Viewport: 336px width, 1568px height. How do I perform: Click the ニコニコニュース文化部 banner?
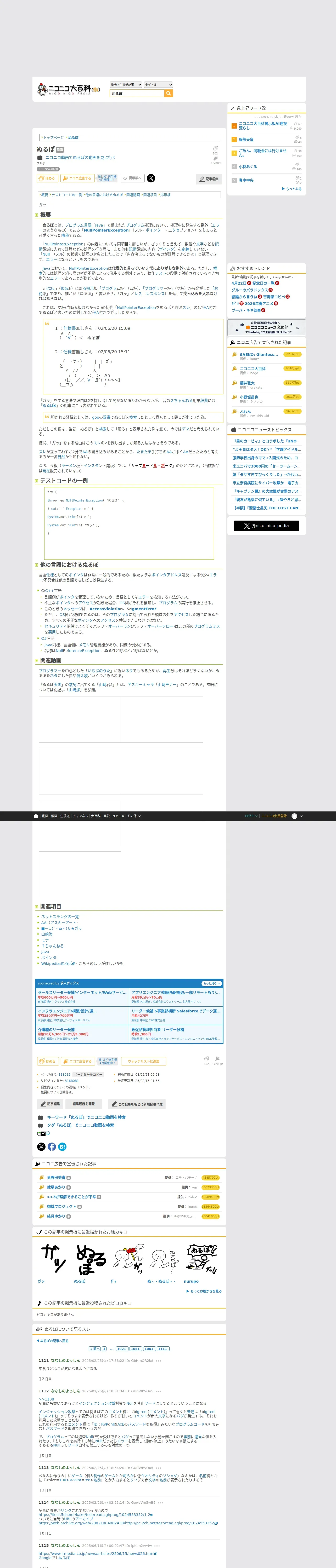pyautogui.click(x=266, y=327)
